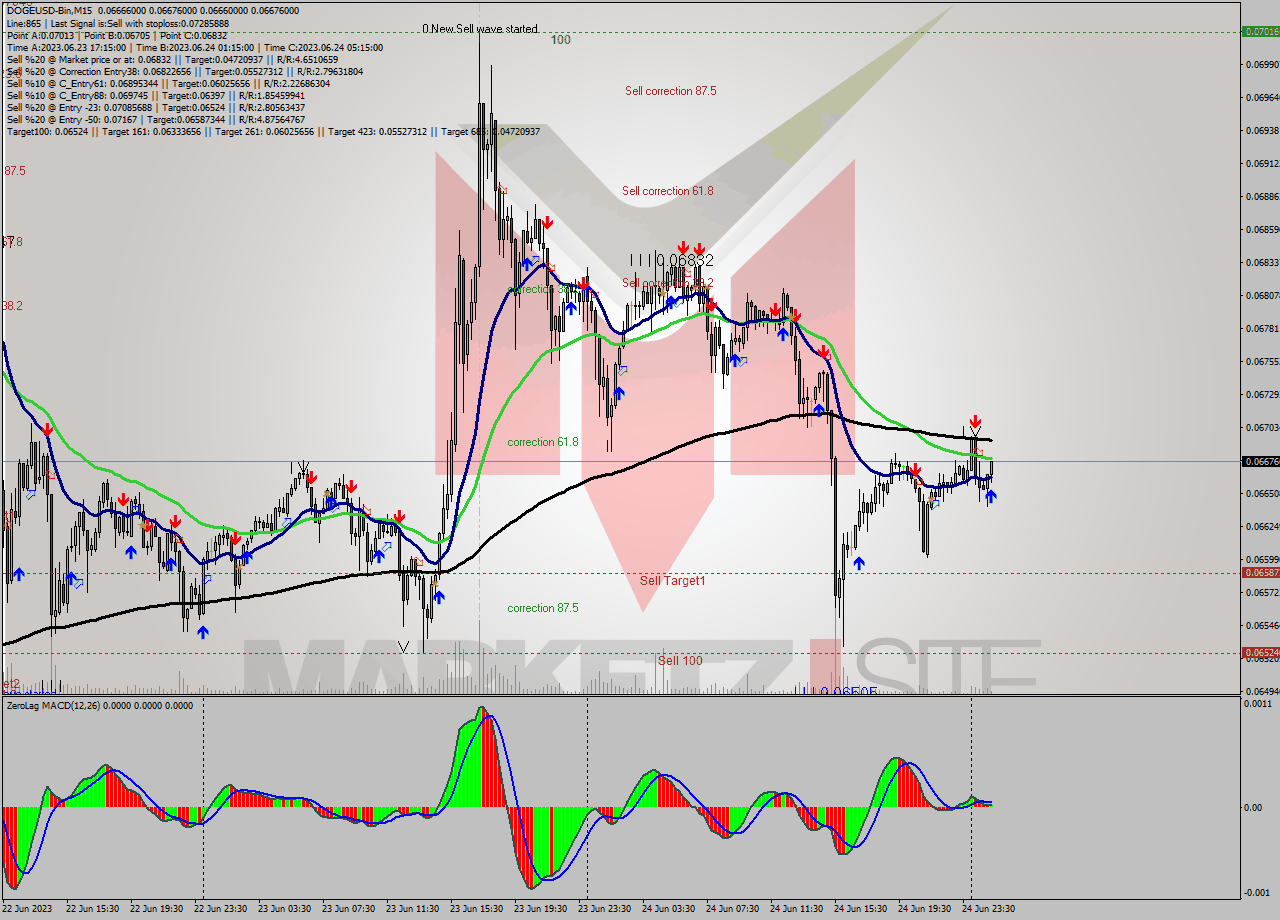Select the 'Sell correction 61.8' label
The image size is (1280, 920).
pos(667,191)
